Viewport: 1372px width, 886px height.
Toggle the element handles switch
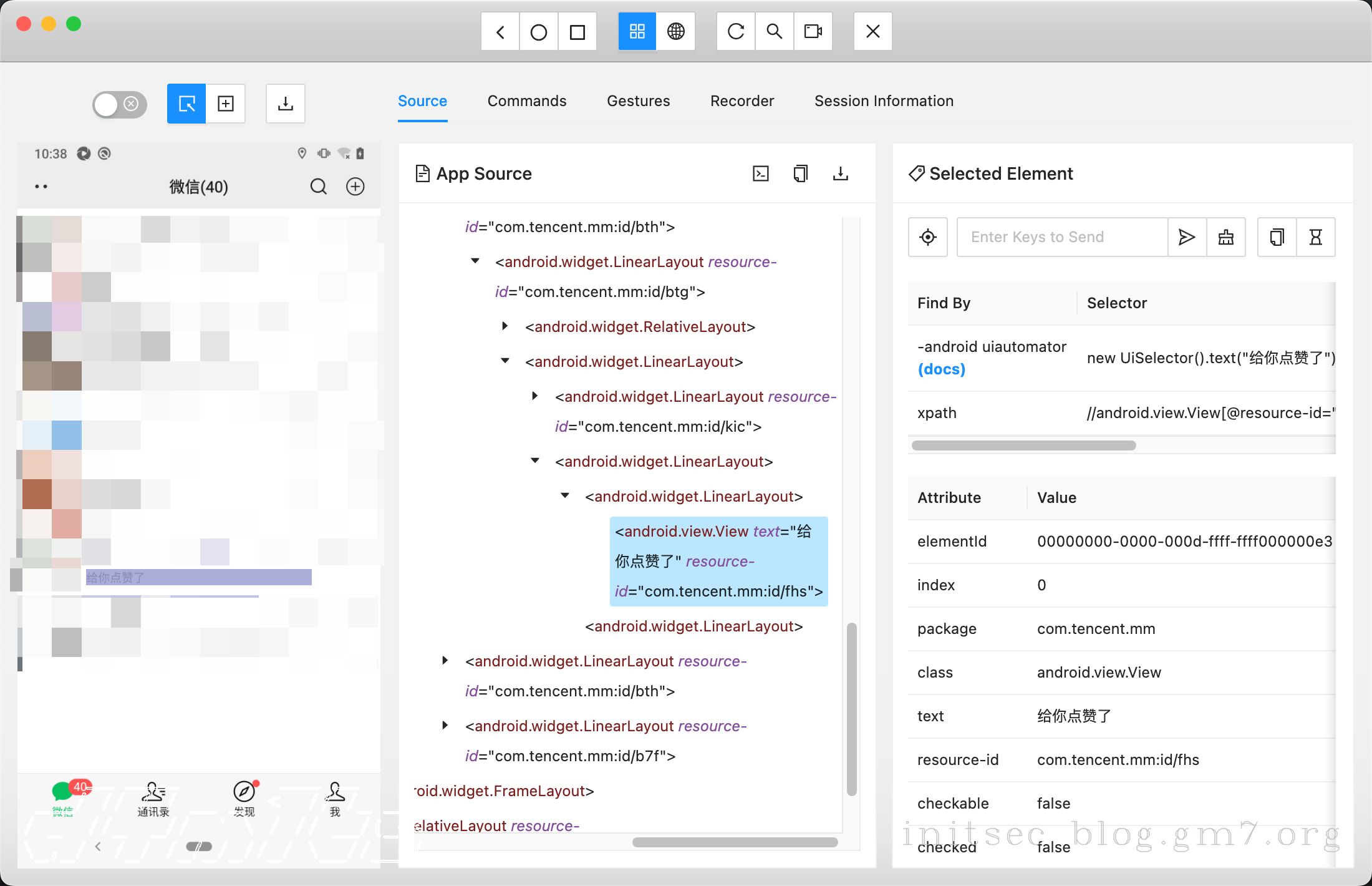[119, 104]
